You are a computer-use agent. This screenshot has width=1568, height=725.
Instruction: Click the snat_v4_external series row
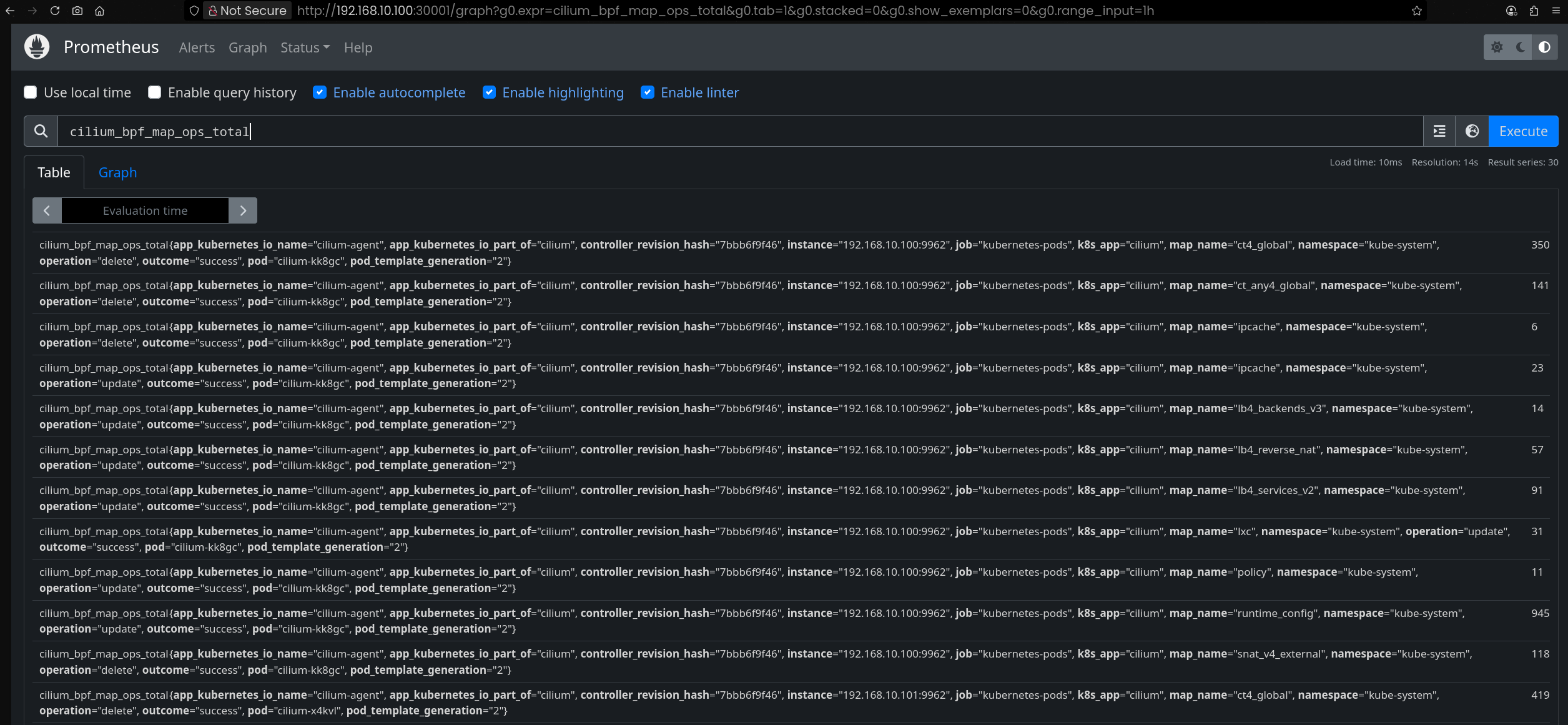(x=791, y=662)
